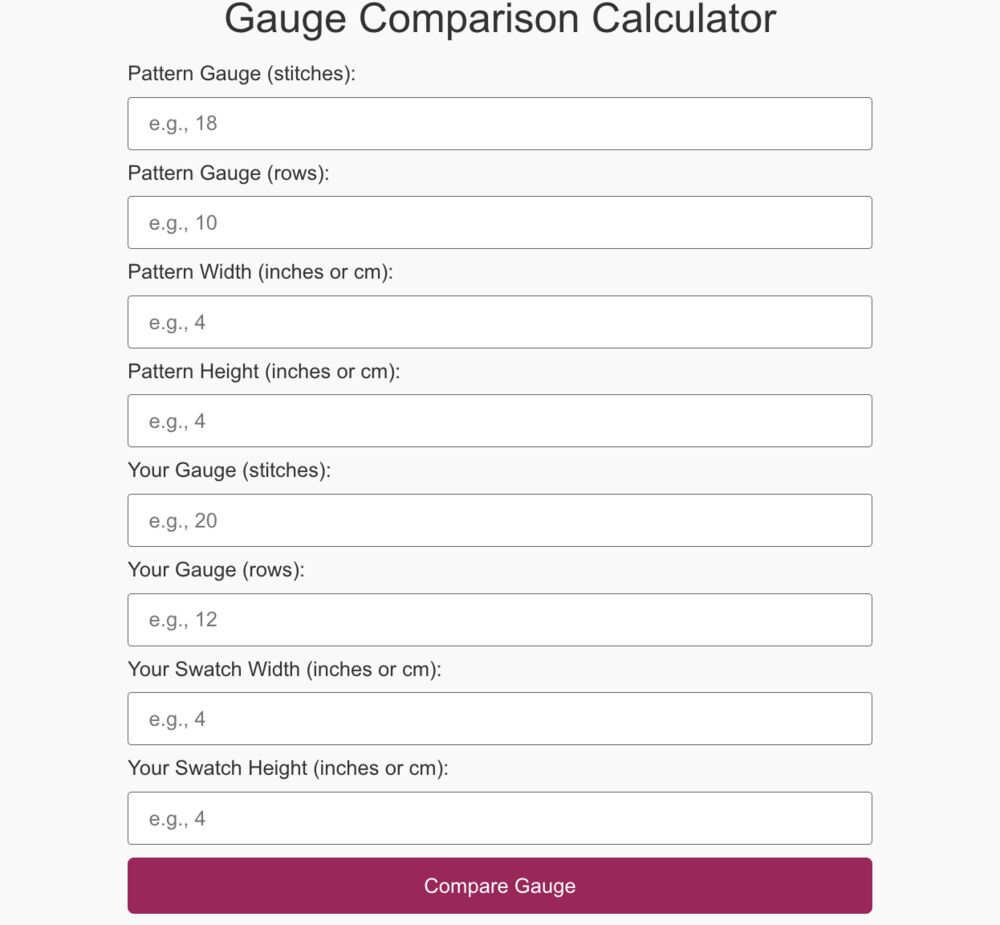Select the Pattern Width input field
The image size is (1000, 925).
[x=500, y=321]
